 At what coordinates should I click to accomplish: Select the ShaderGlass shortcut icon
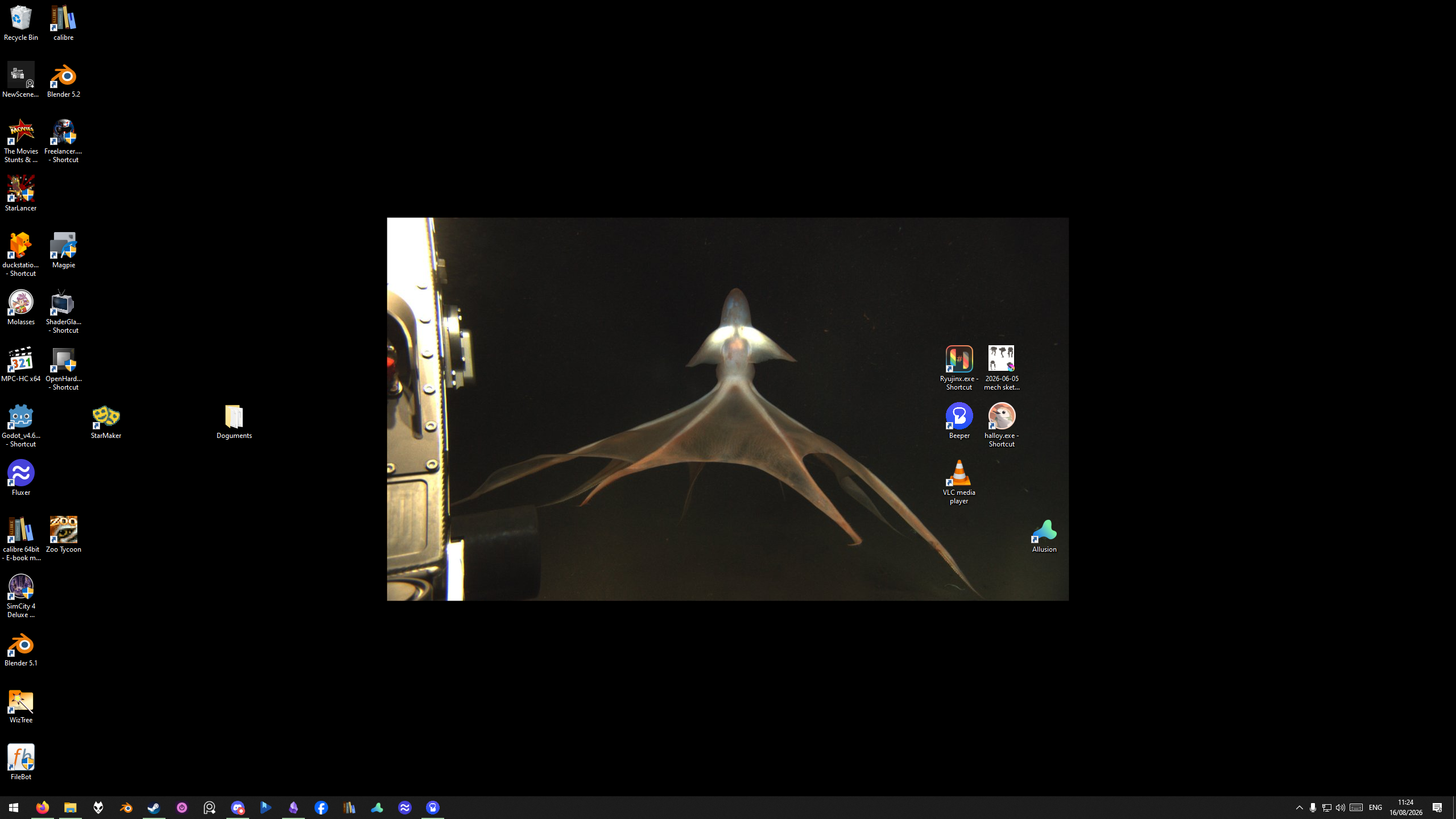click(63, 312)
